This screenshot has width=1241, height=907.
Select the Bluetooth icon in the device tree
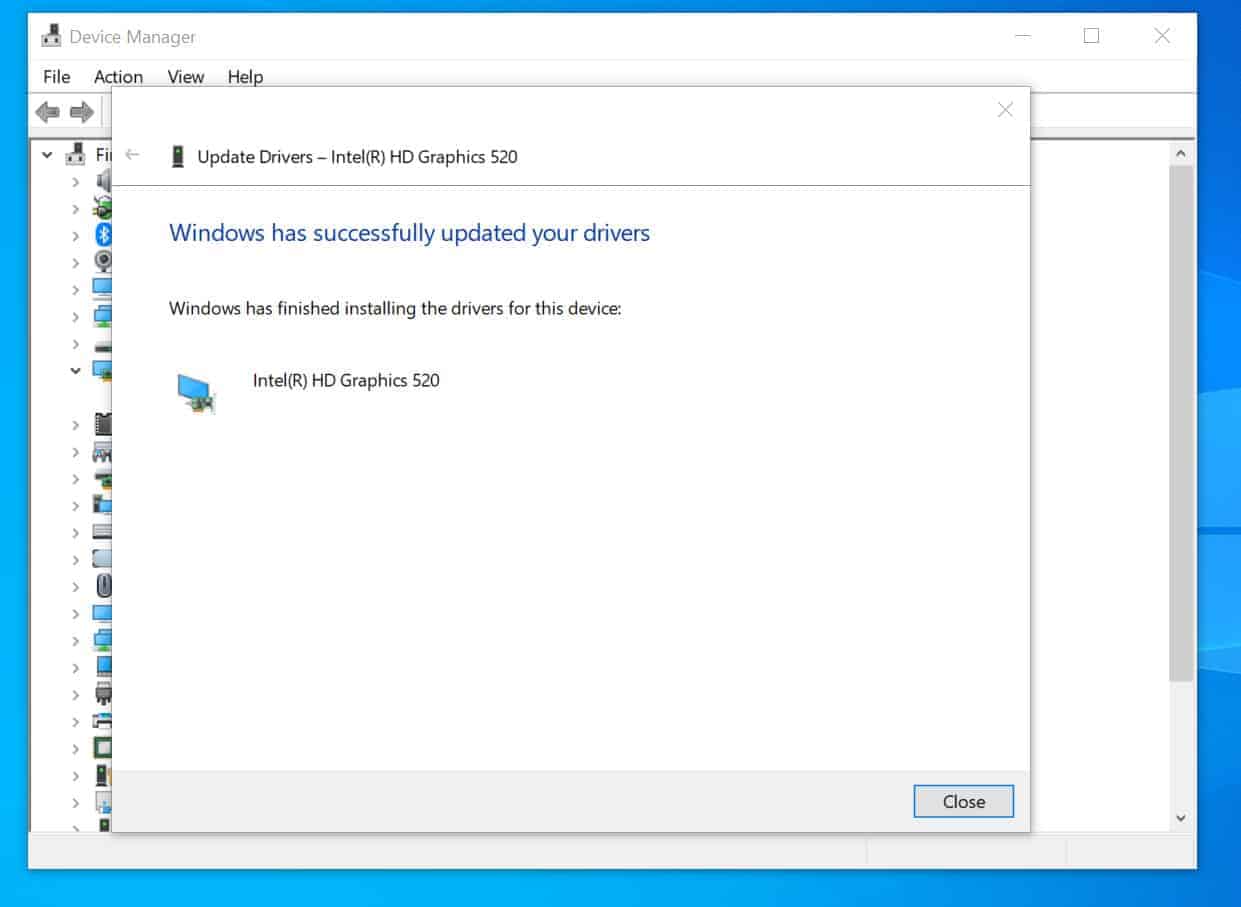(103, 235)
